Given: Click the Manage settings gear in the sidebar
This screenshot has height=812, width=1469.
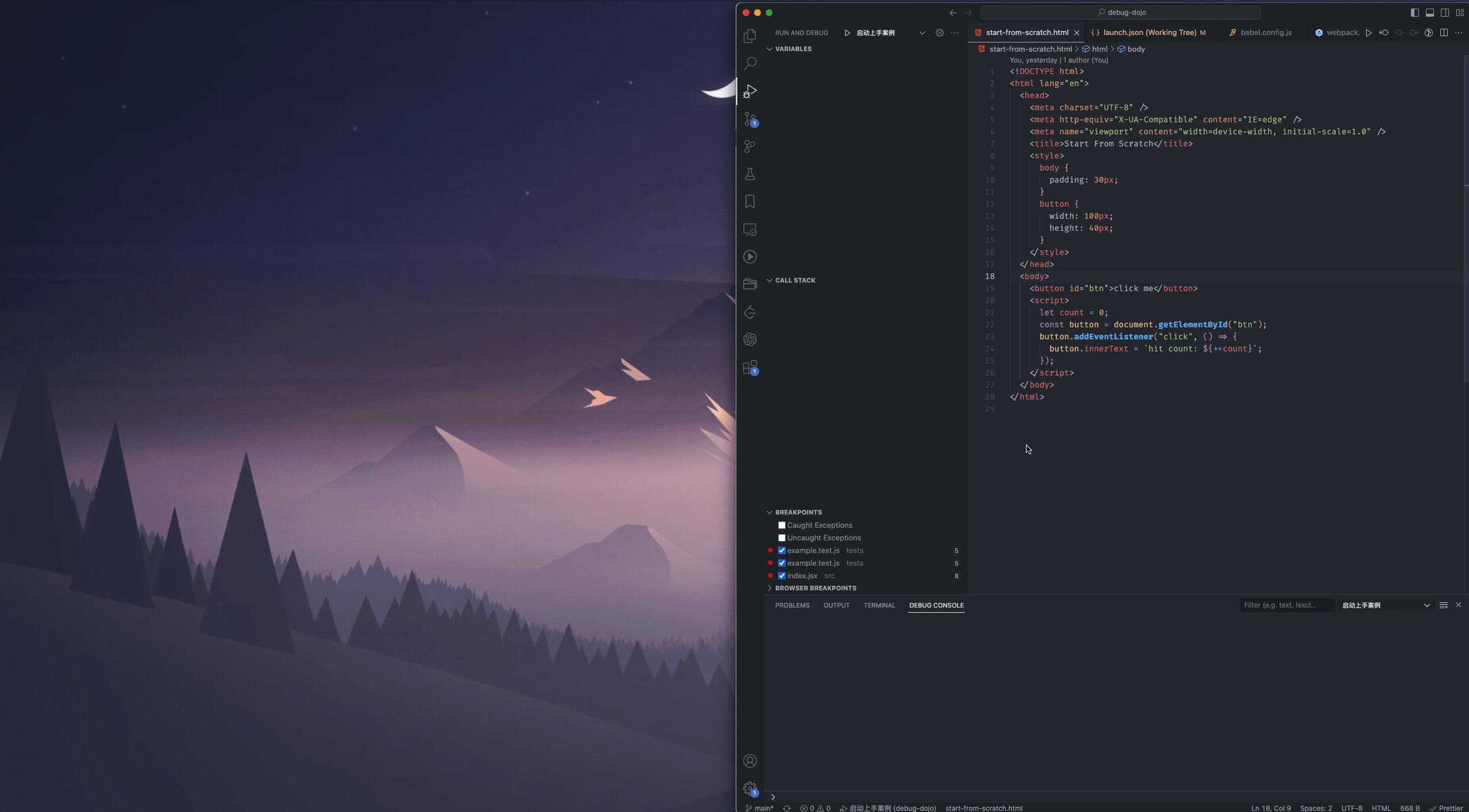Looking at the screenshot, I should (750, 788).
